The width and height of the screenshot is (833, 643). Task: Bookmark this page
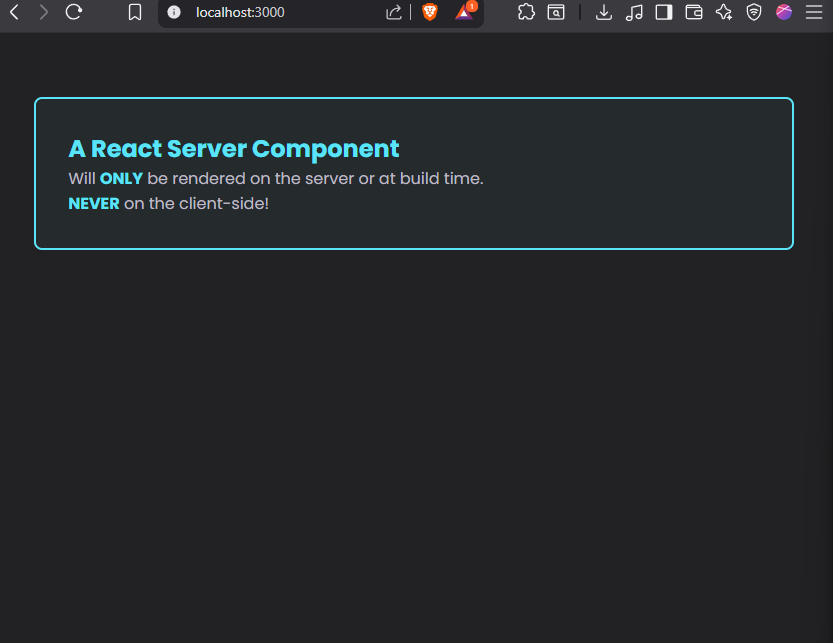point(135,12)
